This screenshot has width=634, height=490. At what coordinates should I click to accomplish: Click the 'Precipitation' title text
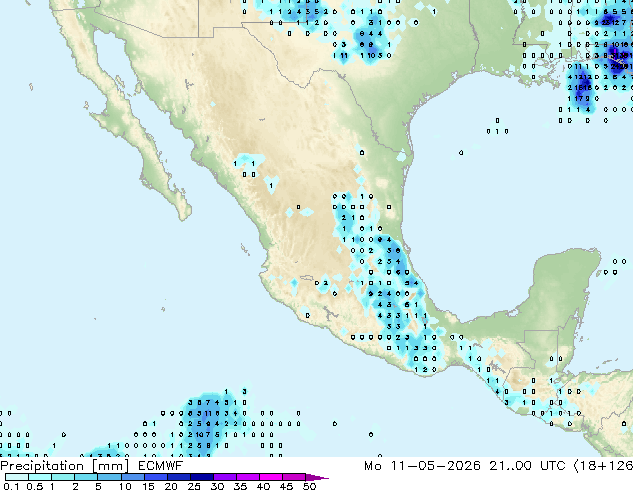point(42,466)
